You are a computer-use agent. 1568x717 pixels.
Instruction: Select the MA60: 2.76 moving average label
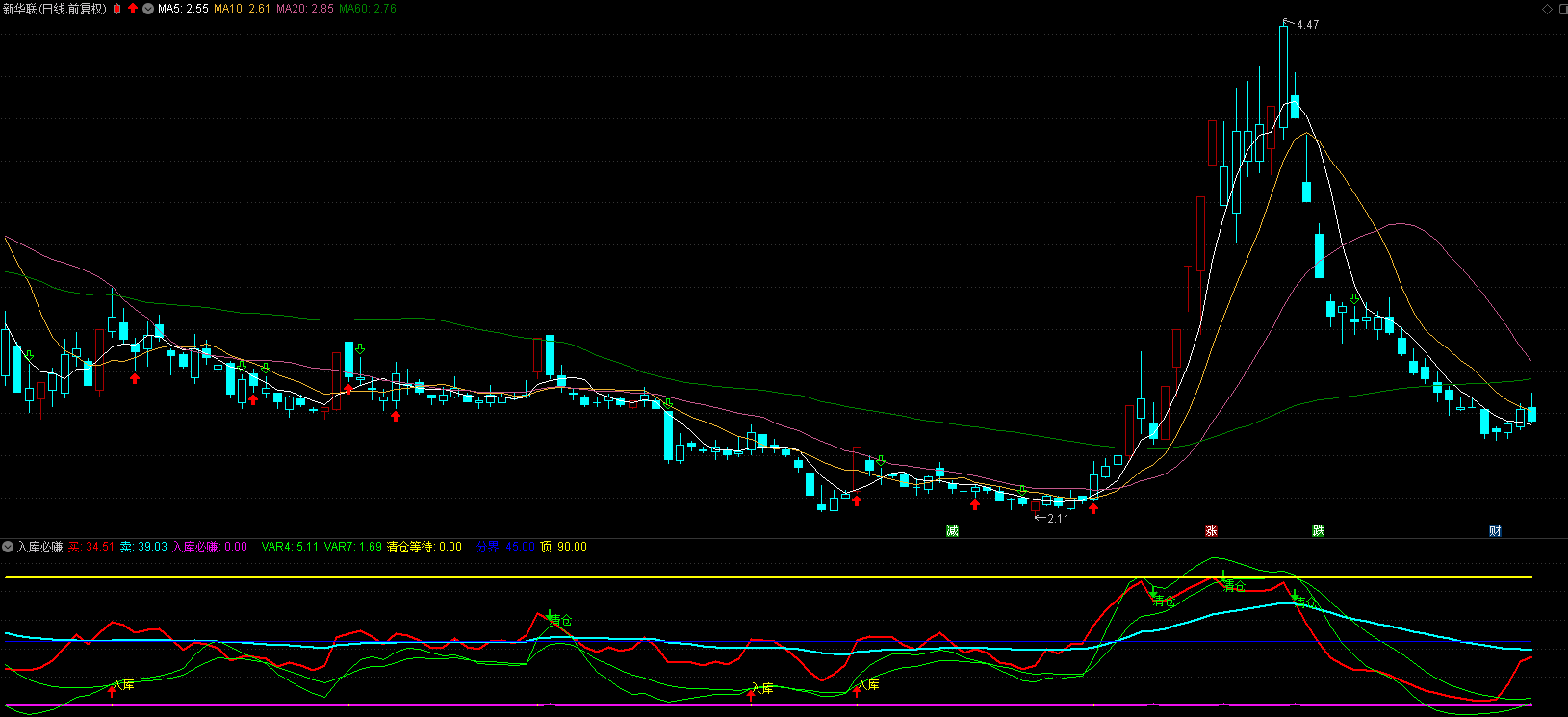click(x=368, y=9)
